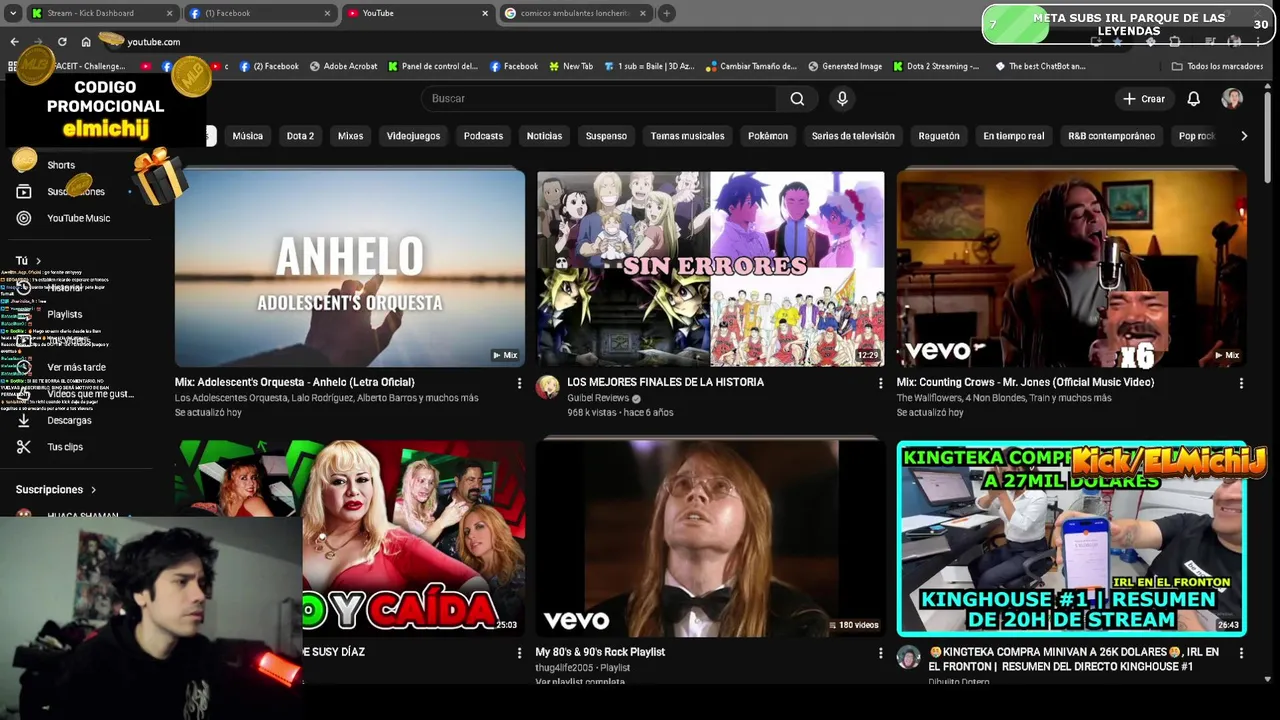The width and height of the screenshot is (1280, 720).
Task: Open options menu for Counting Crows mix
Action: [x=1241, y=383]
